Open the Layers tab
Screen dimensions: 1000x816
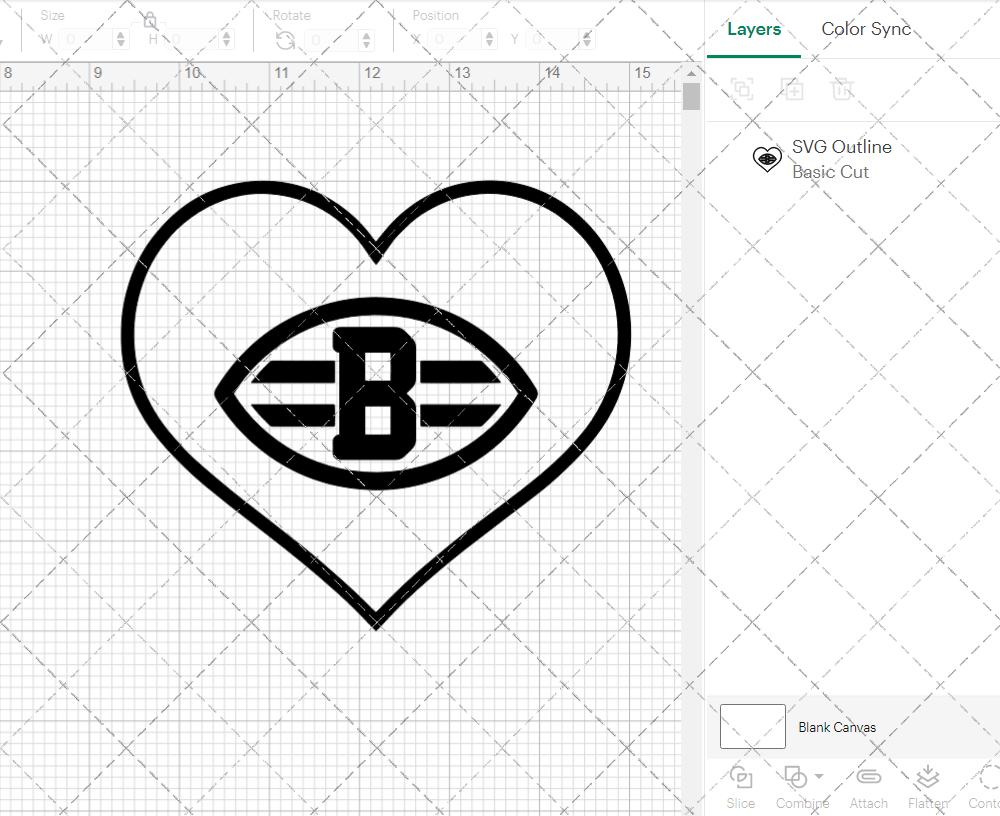tap(754, 29)
